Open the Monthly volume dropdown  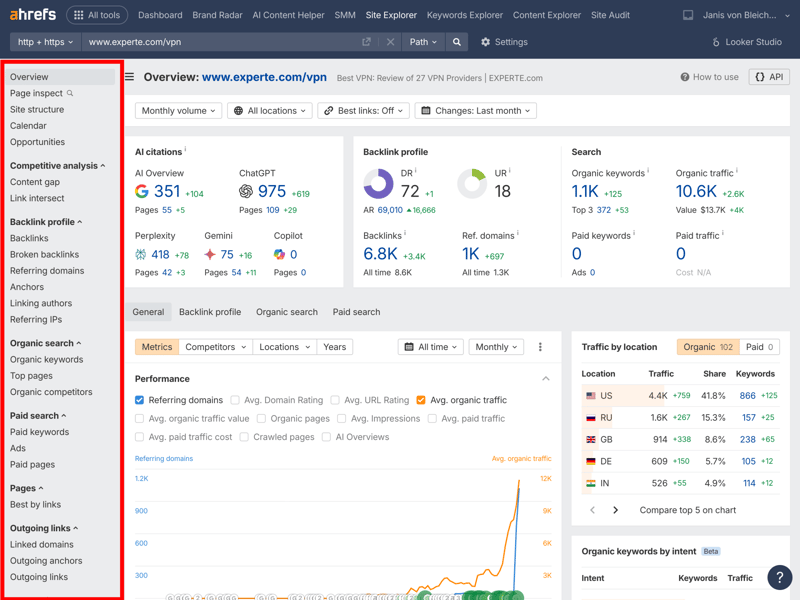pyautogui.click(x=178, y=111)
